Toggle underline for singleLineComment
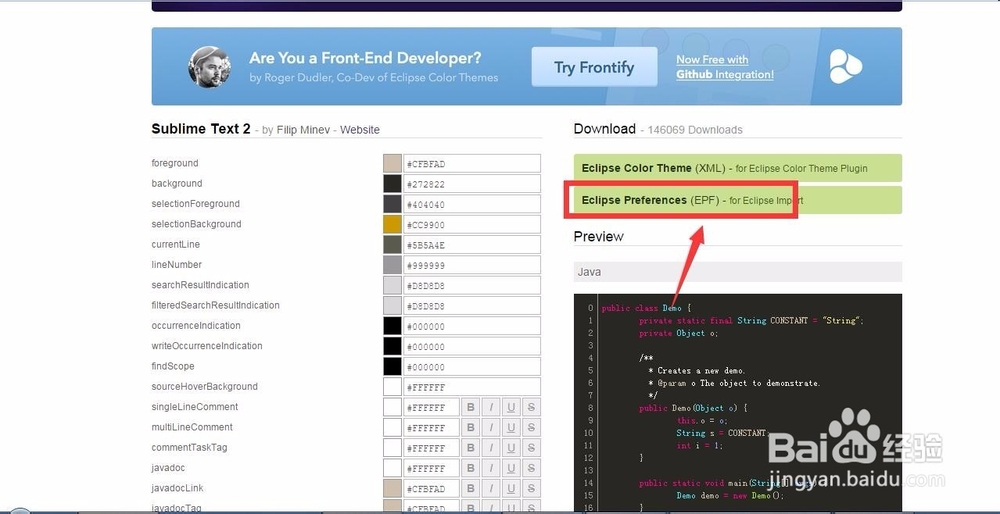1000x514 pixels. click(x=511, y=407)
